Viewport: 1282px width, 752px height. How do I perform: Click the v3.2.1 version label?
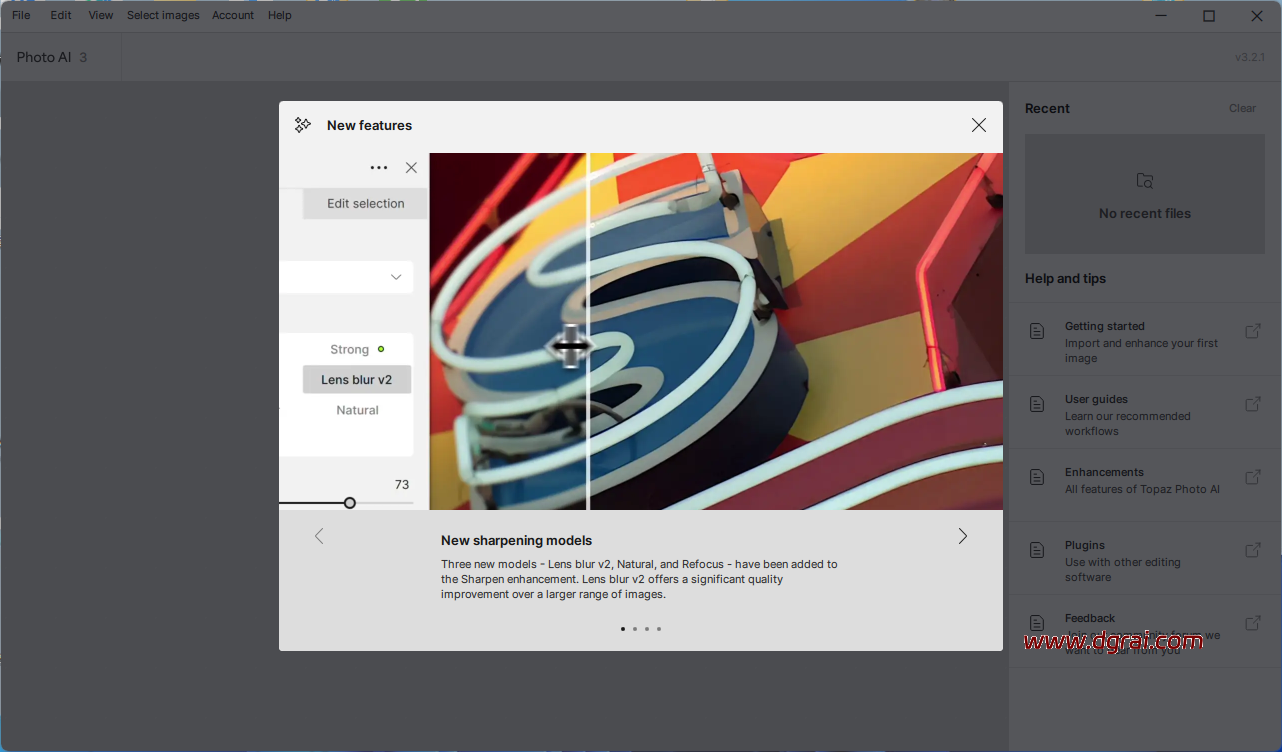coord(1250,57)
